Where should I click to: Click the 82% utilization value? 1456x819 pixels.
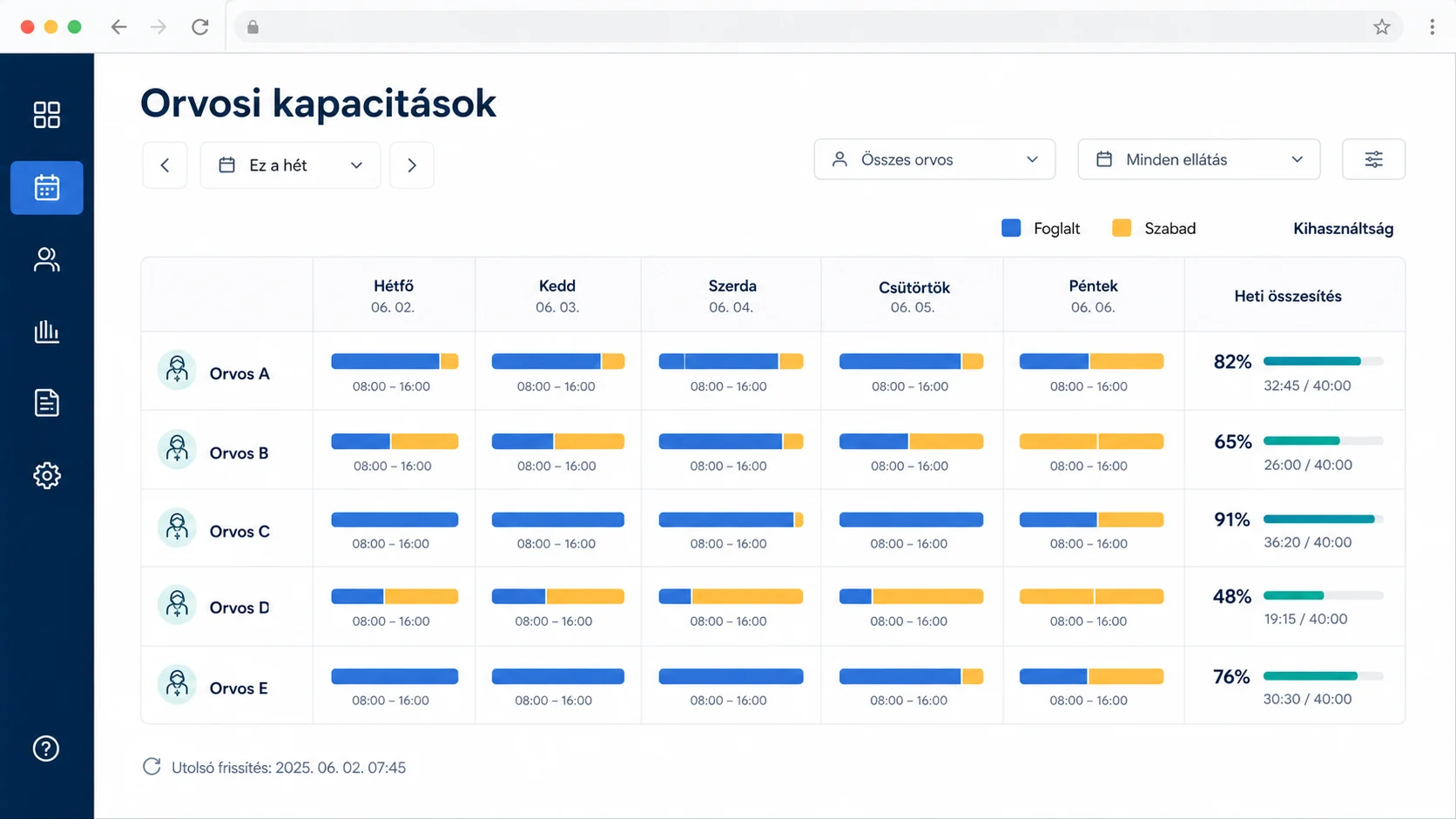(1232, 362)
